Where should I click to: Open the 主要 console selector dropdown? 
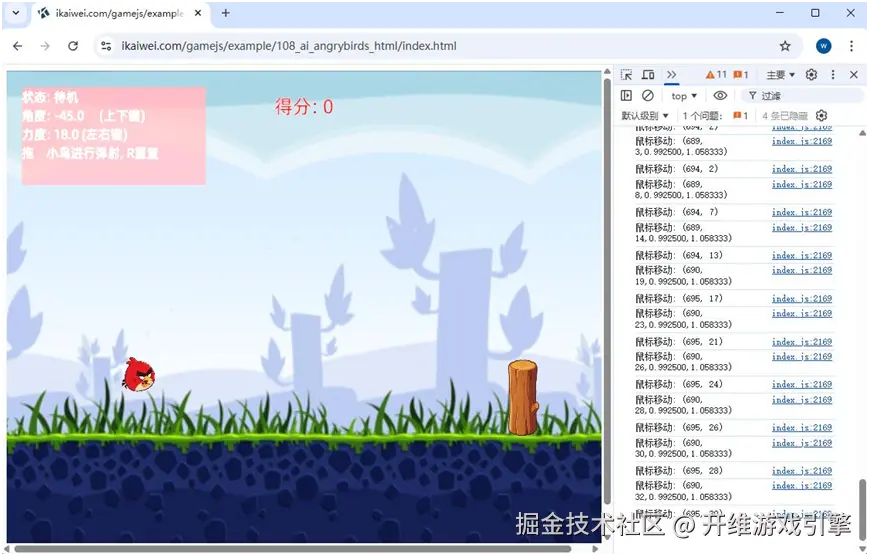pos(780,74)
